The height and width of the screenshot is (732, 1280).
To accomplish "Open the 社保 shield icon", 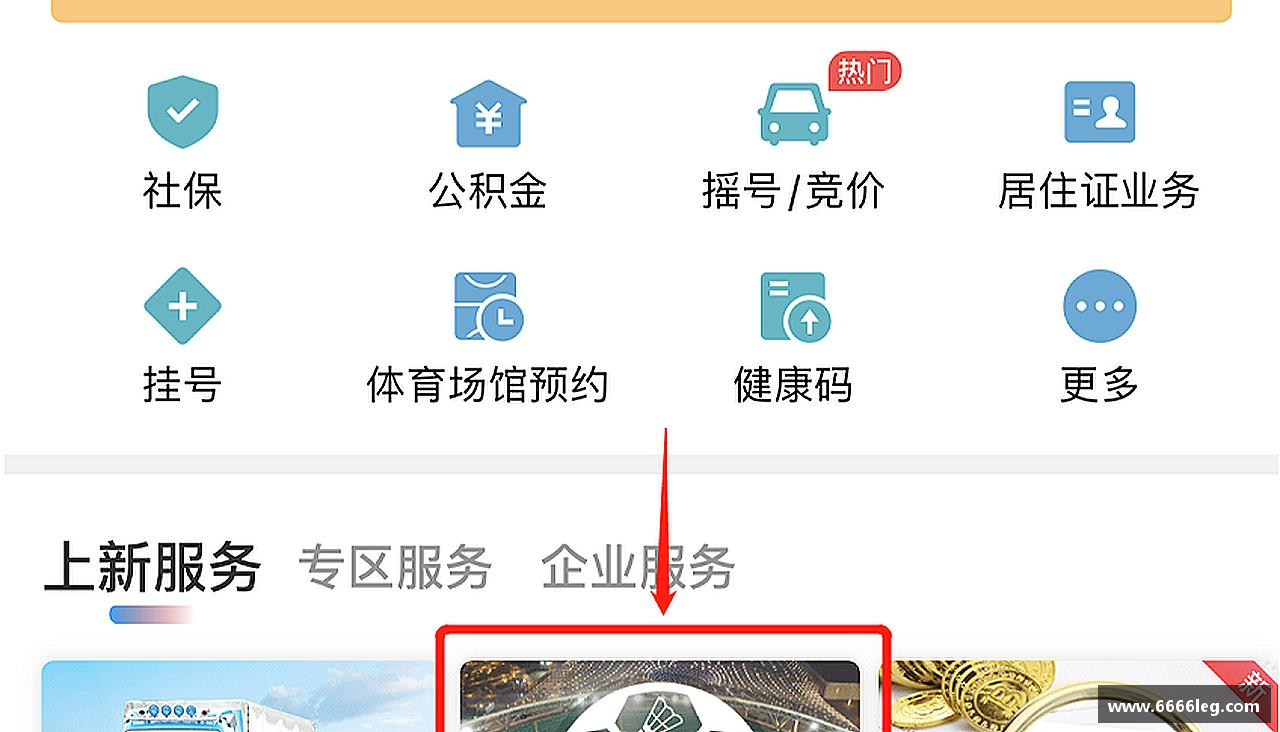I will click(x=182, y=111).
